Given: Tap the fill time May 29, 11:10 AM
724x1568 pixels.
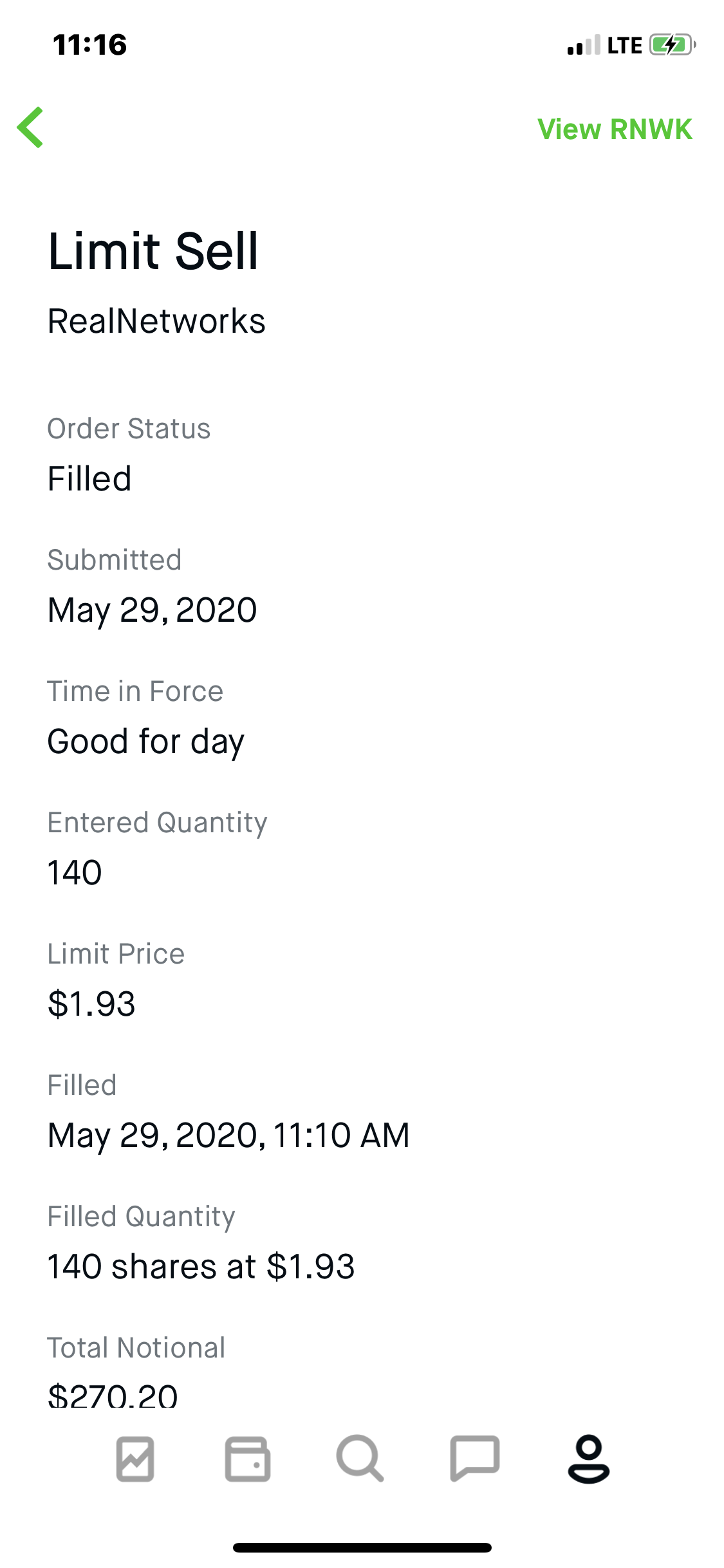Looking at the screenshot, I should (228, 1135).
